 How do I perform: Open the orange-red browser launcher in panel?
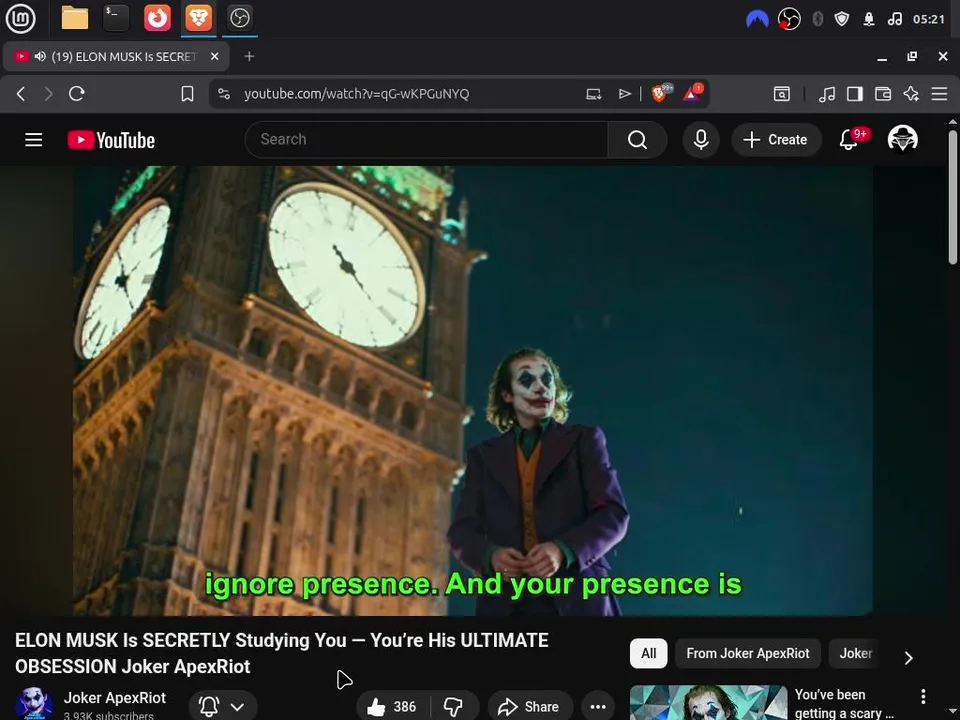(157, 18)
